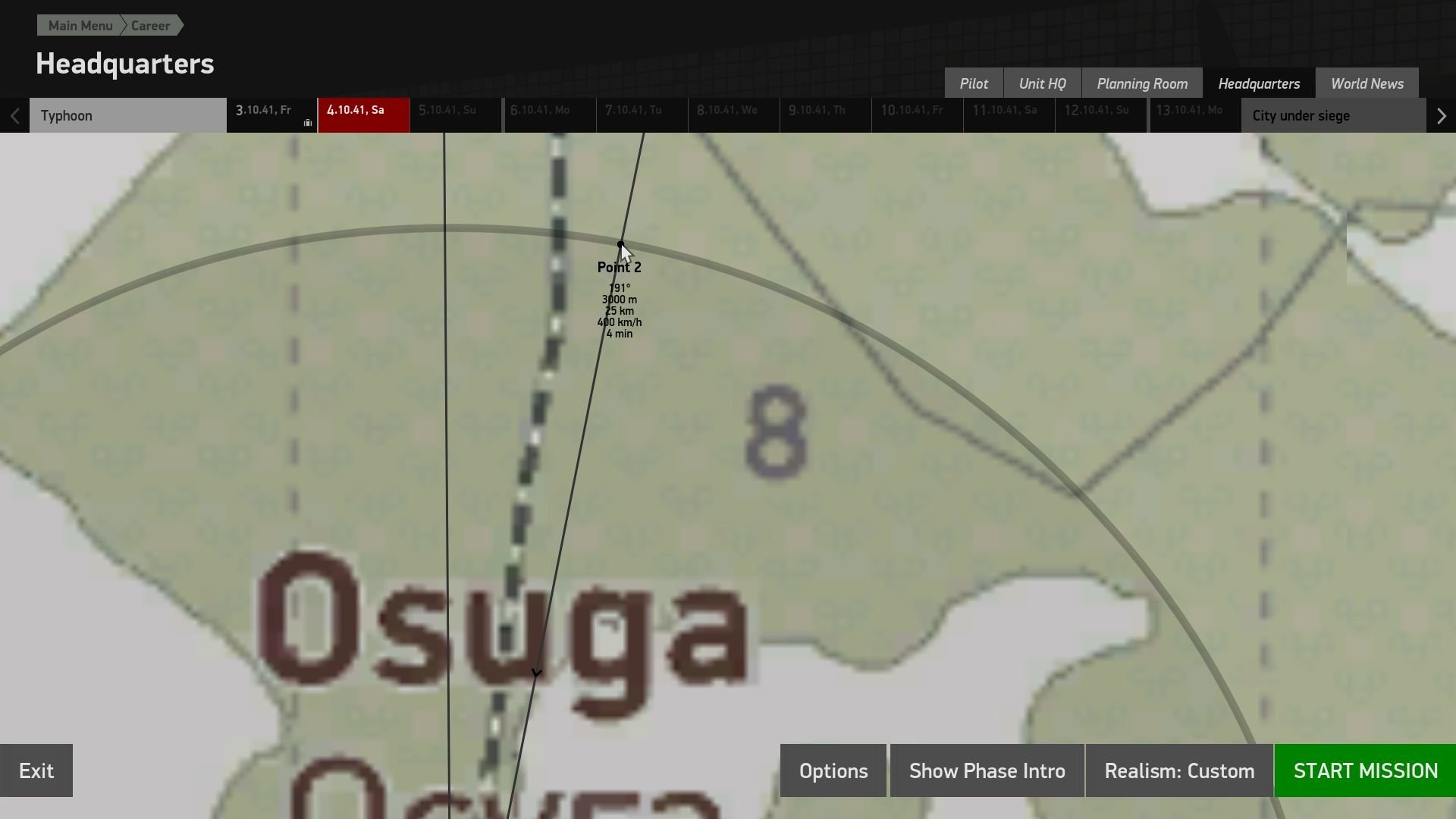Click the Exit button
Image resolution: width=1456 pixels, height=819 pixels.
click(x=36, y=770)
